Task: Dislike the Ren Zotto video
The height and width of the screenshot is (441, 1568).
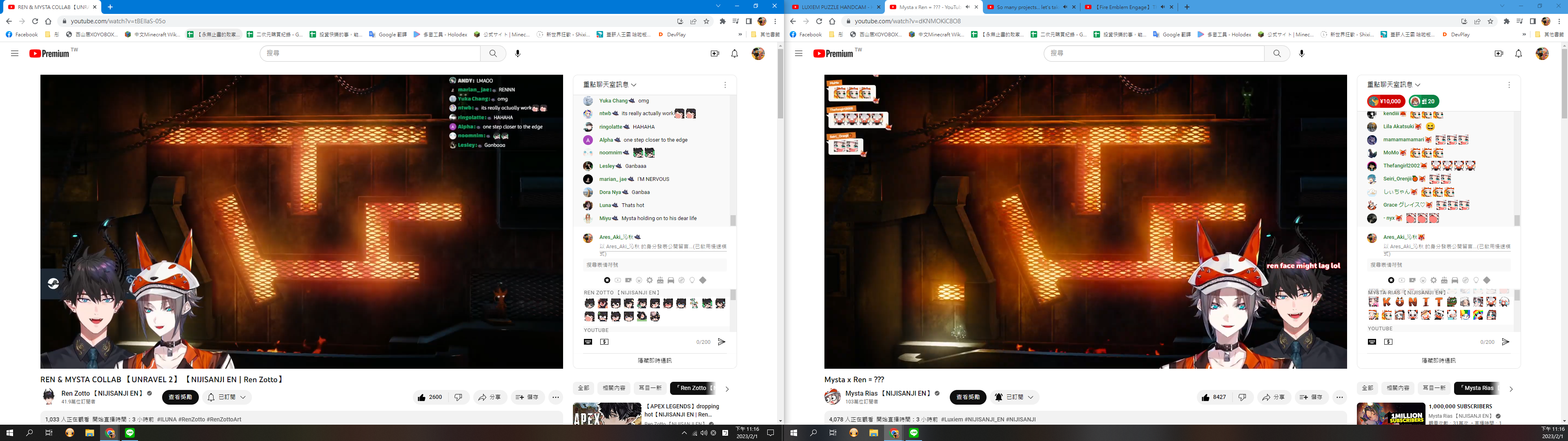Action: tap(458, 397)
